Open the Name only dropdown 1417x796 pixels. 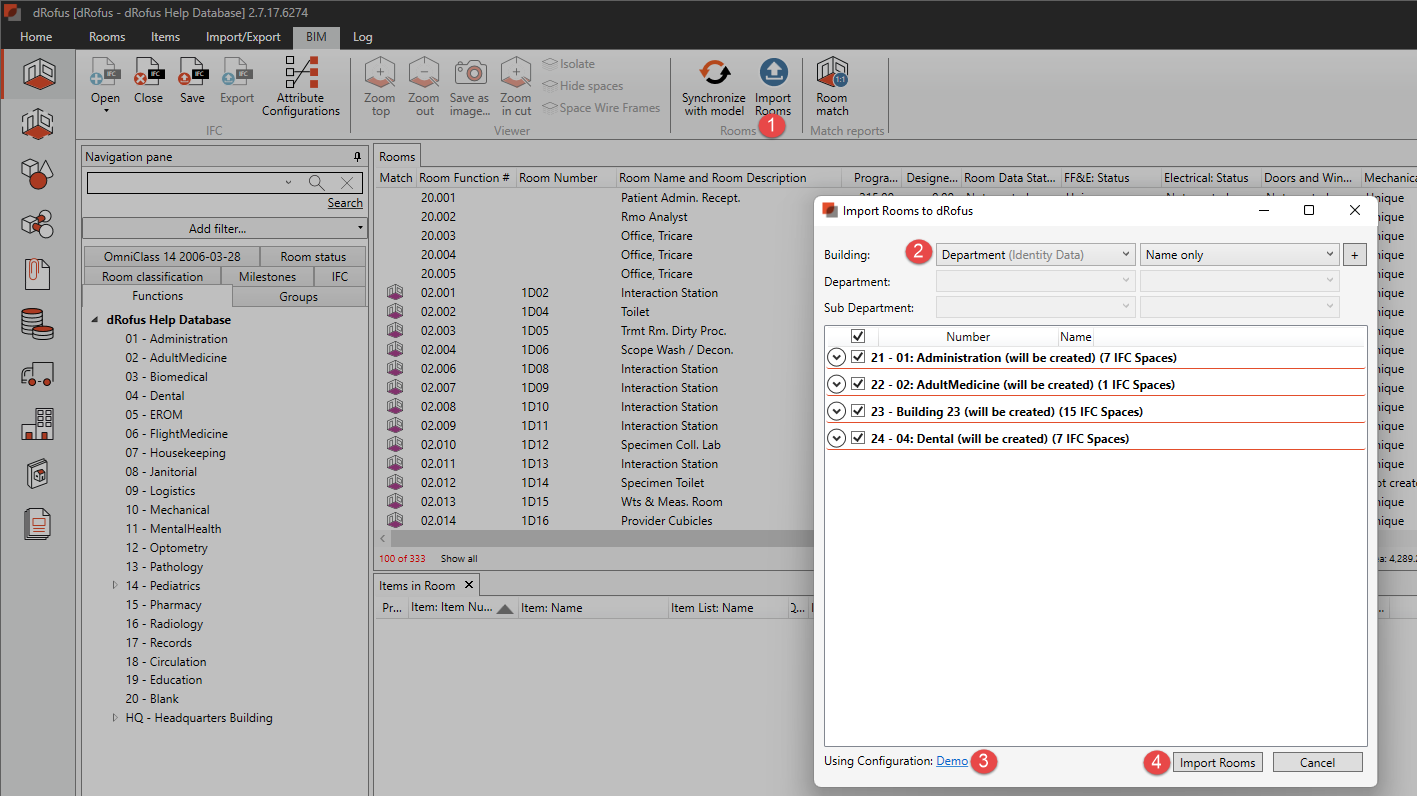click(1238, 255)
